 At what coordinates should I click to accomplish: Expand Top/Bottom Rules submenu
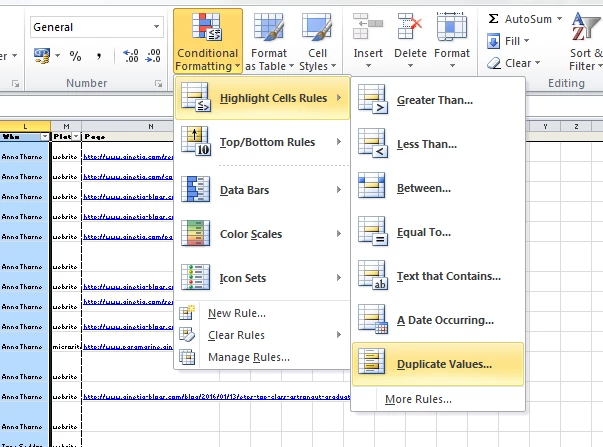coord(262,142)
